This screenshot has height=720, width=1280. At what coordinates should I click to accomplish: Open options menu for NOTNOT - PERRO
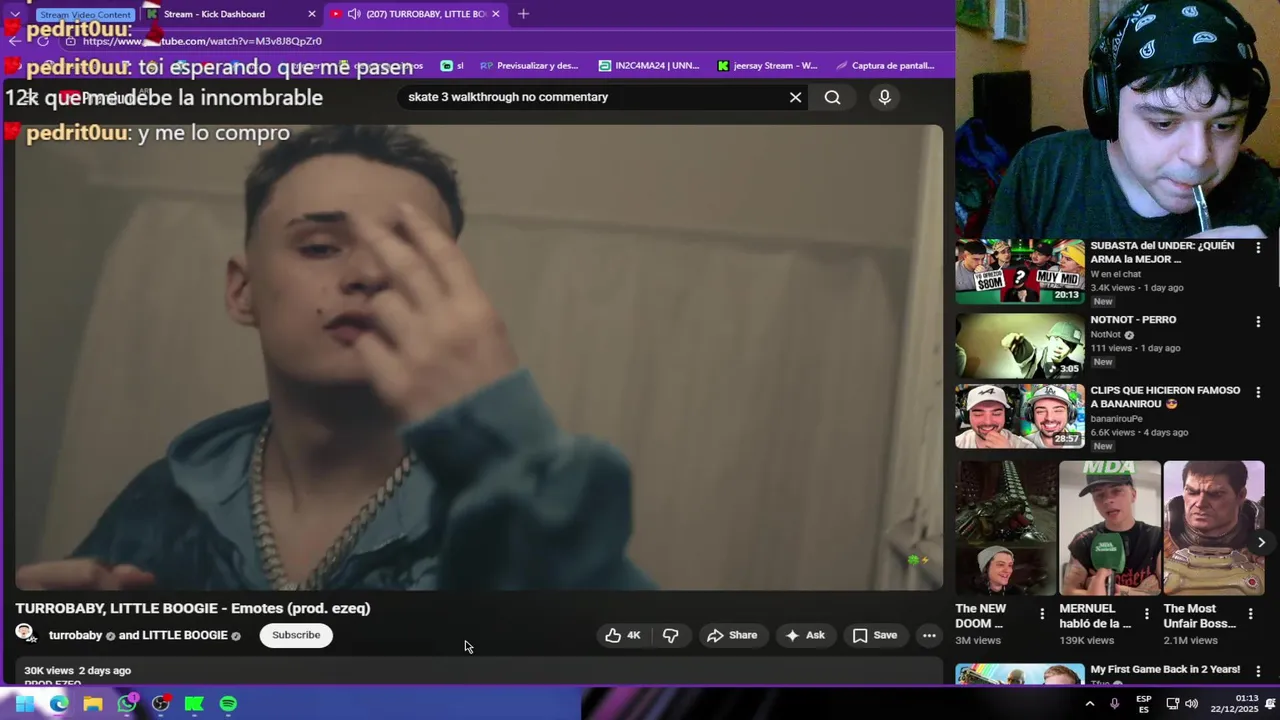coord(1258,322)
